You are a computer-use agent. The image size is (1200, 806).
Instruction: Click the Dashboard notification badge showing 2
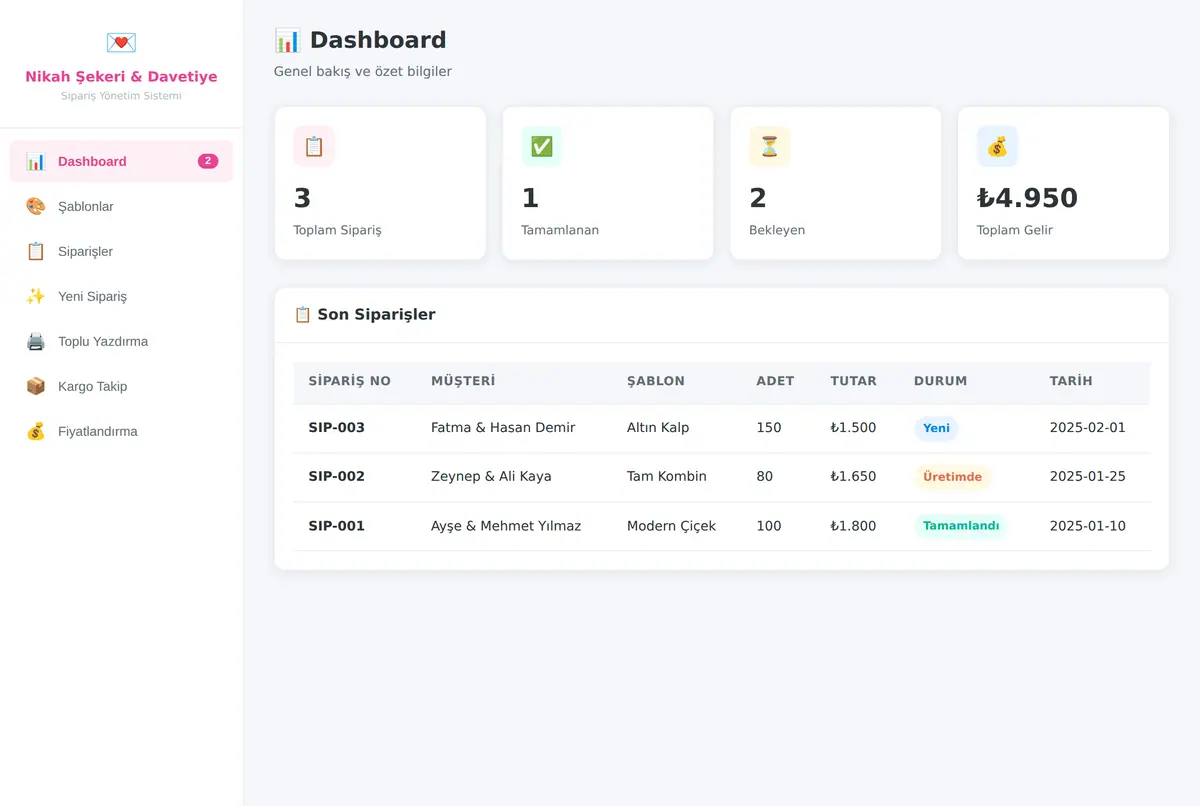coord(208,161)
